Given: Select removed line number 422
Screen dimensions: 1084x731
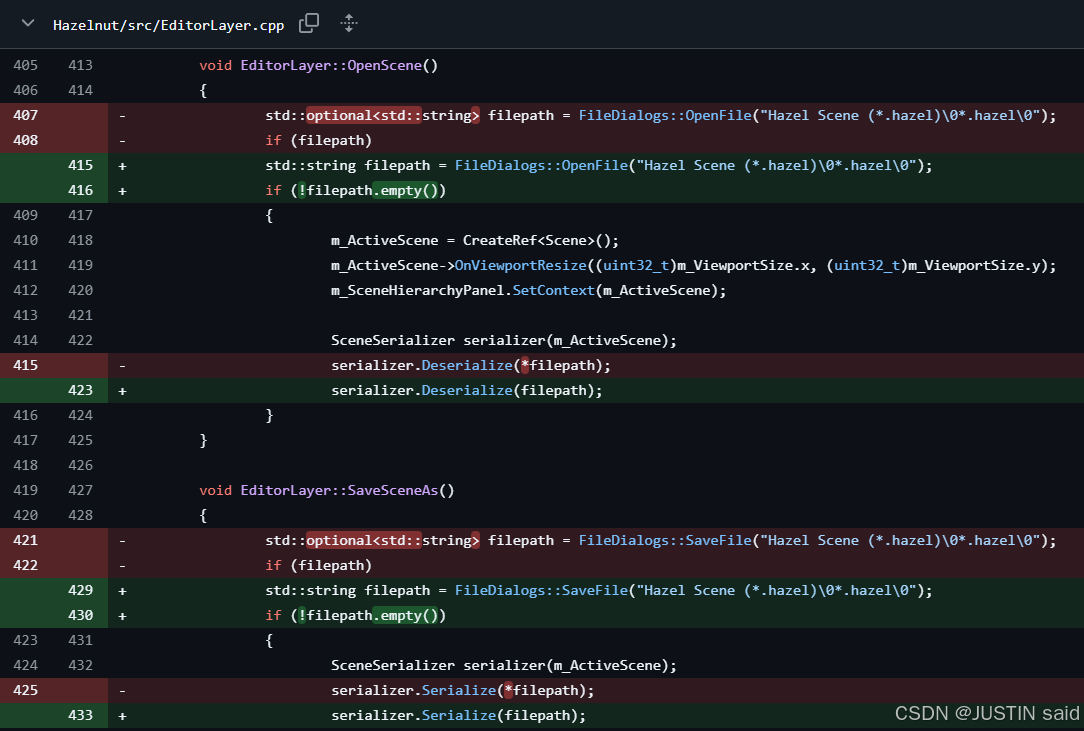Looking at the screenshot, I should click(26, 565).
